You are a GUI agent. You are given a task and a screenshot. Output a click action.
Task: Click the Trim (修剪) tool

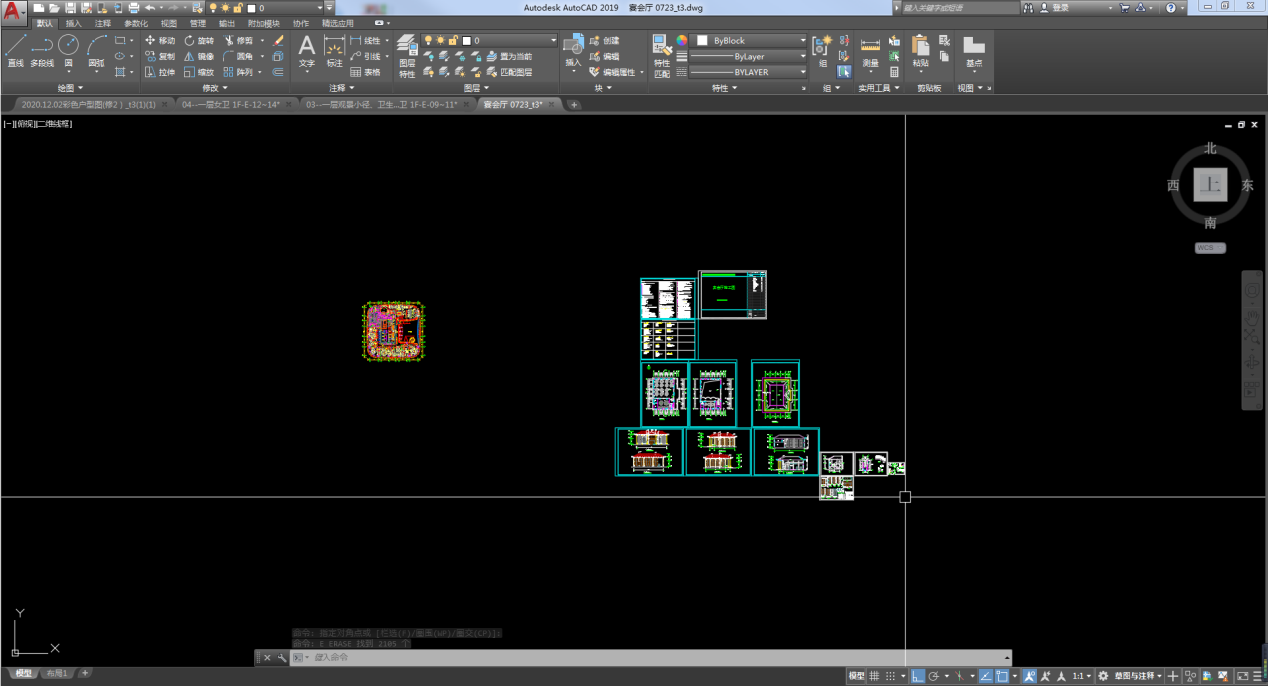pyautogui.click(x=239, y=41)
